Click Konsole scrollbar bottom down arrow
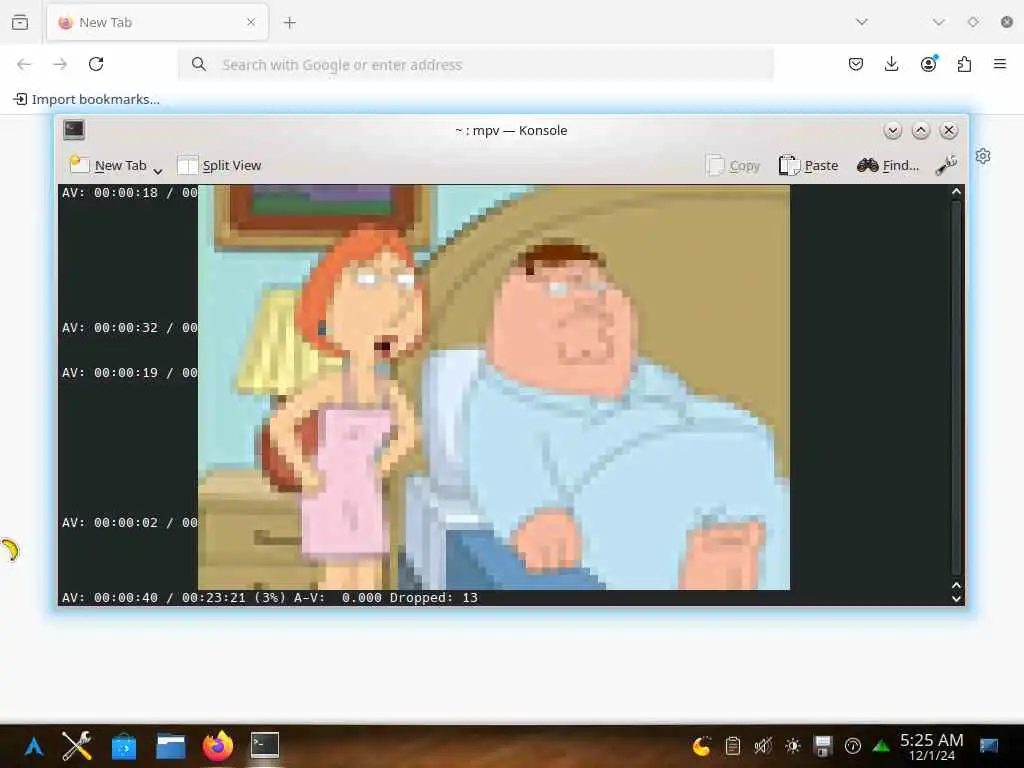Screen dimensions: 1024x768 (x=957, y=598)
